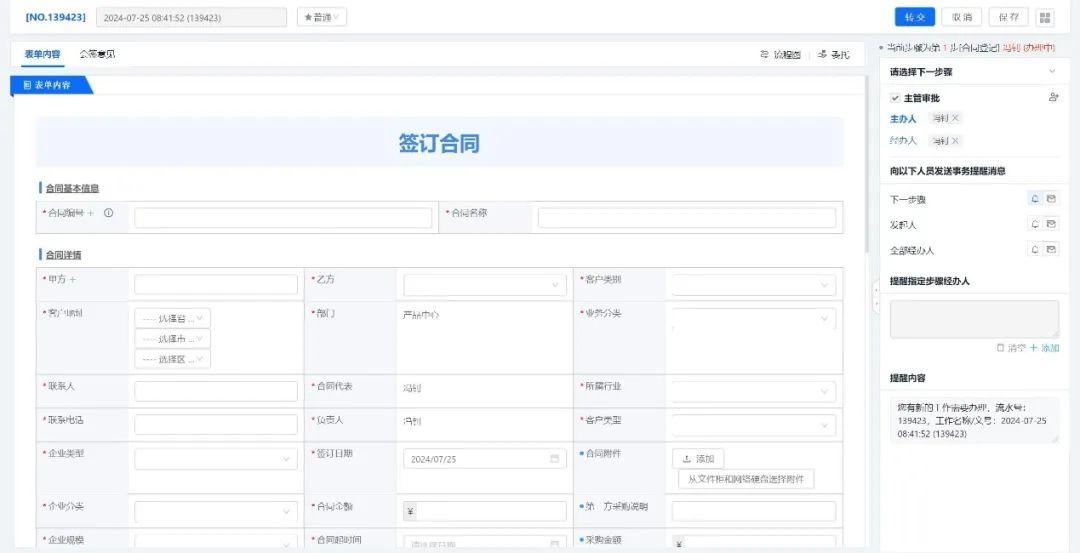
Task: Open the 普通 priority dropdown
Action: 322,17
